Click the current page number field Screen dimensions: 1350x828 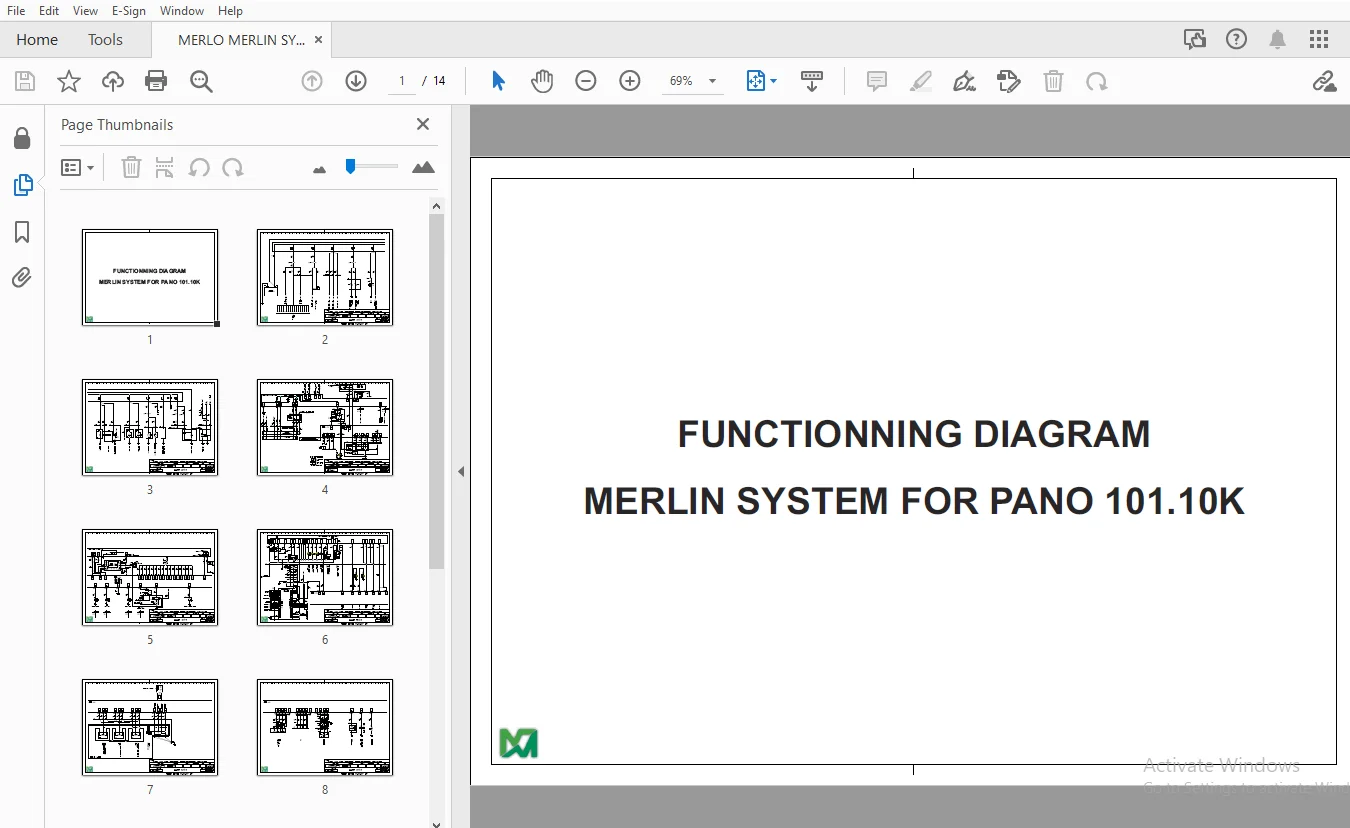pos(402,81)
